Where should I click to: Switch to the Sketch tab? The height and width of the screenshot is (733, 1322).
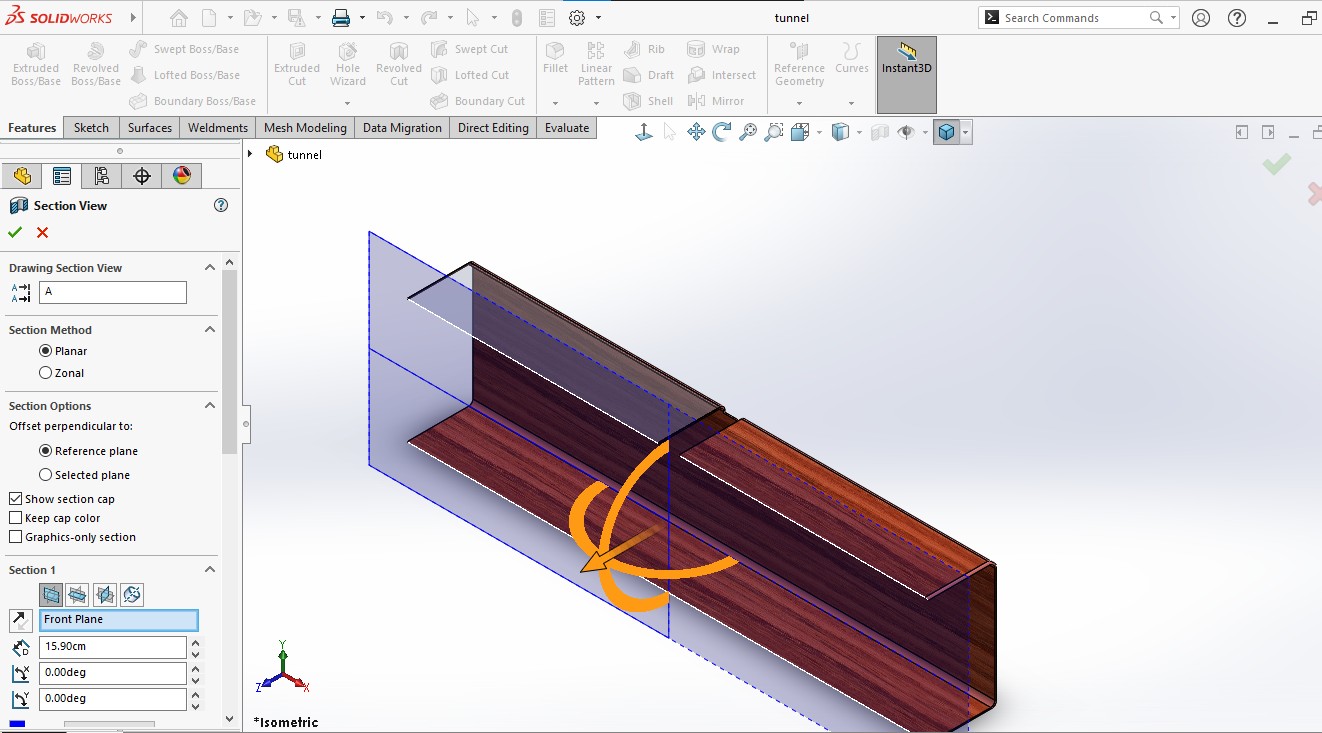point(91,128)
